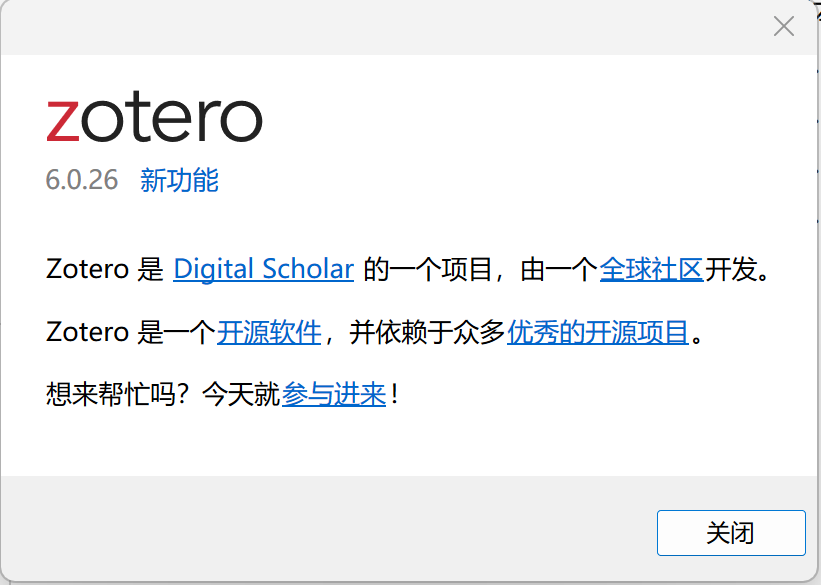Select the version number 6.0.26
Screen dimensions: 821x585
pos(81,180)
